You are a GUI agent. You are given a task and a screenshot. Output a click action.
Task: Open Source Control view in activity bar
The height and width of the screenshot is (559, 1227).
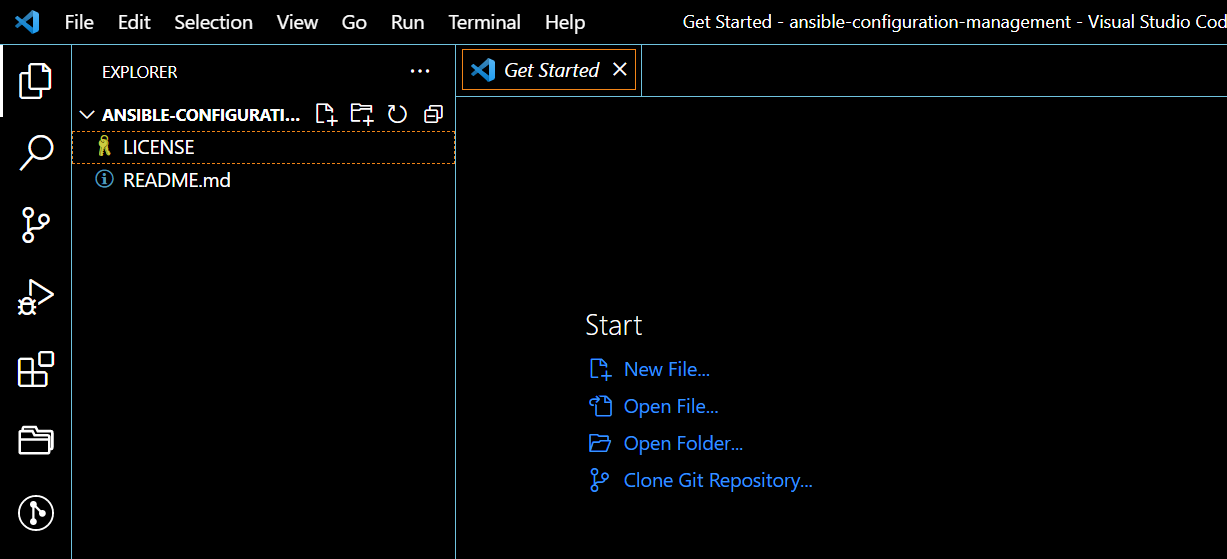(x=36, y=225)
